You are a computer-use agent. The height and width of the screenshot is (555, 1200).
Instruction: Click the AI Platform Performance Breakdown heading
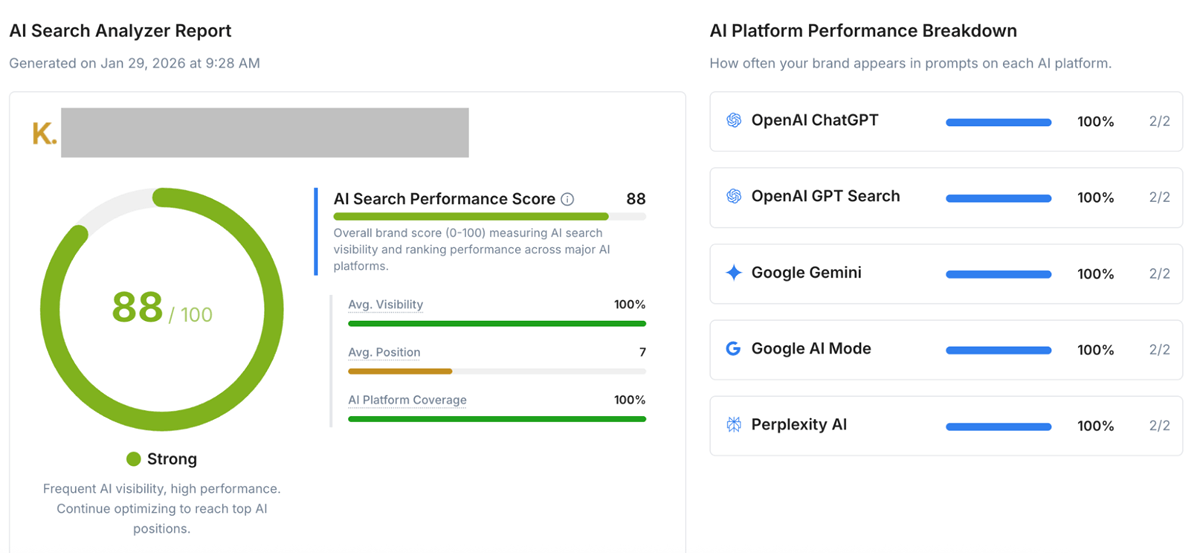(x=863, y=31)
